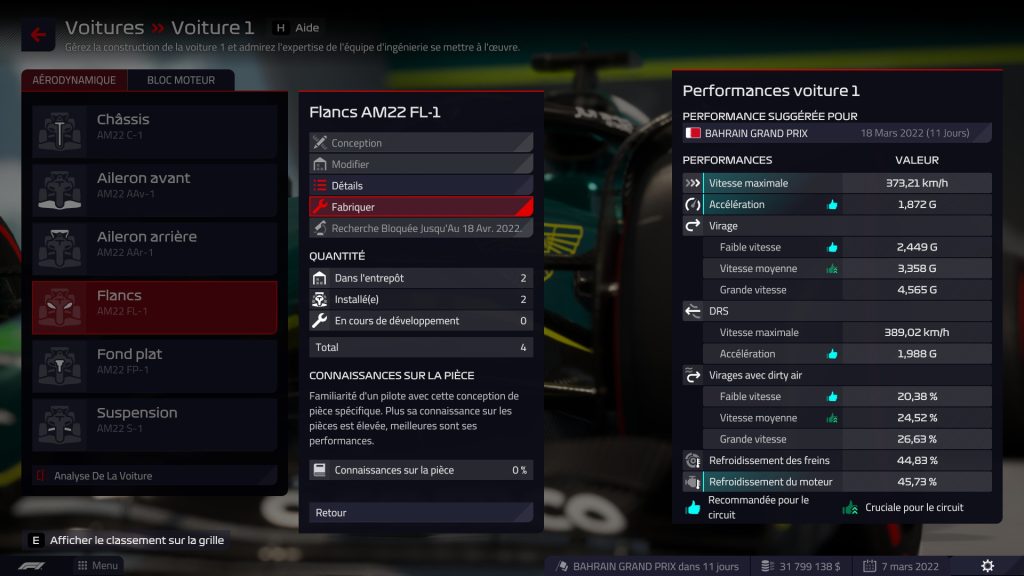The height and width of the screenshot is (576, 1024).
Task: Select the Châssis part icon
Action: (59, 130)
